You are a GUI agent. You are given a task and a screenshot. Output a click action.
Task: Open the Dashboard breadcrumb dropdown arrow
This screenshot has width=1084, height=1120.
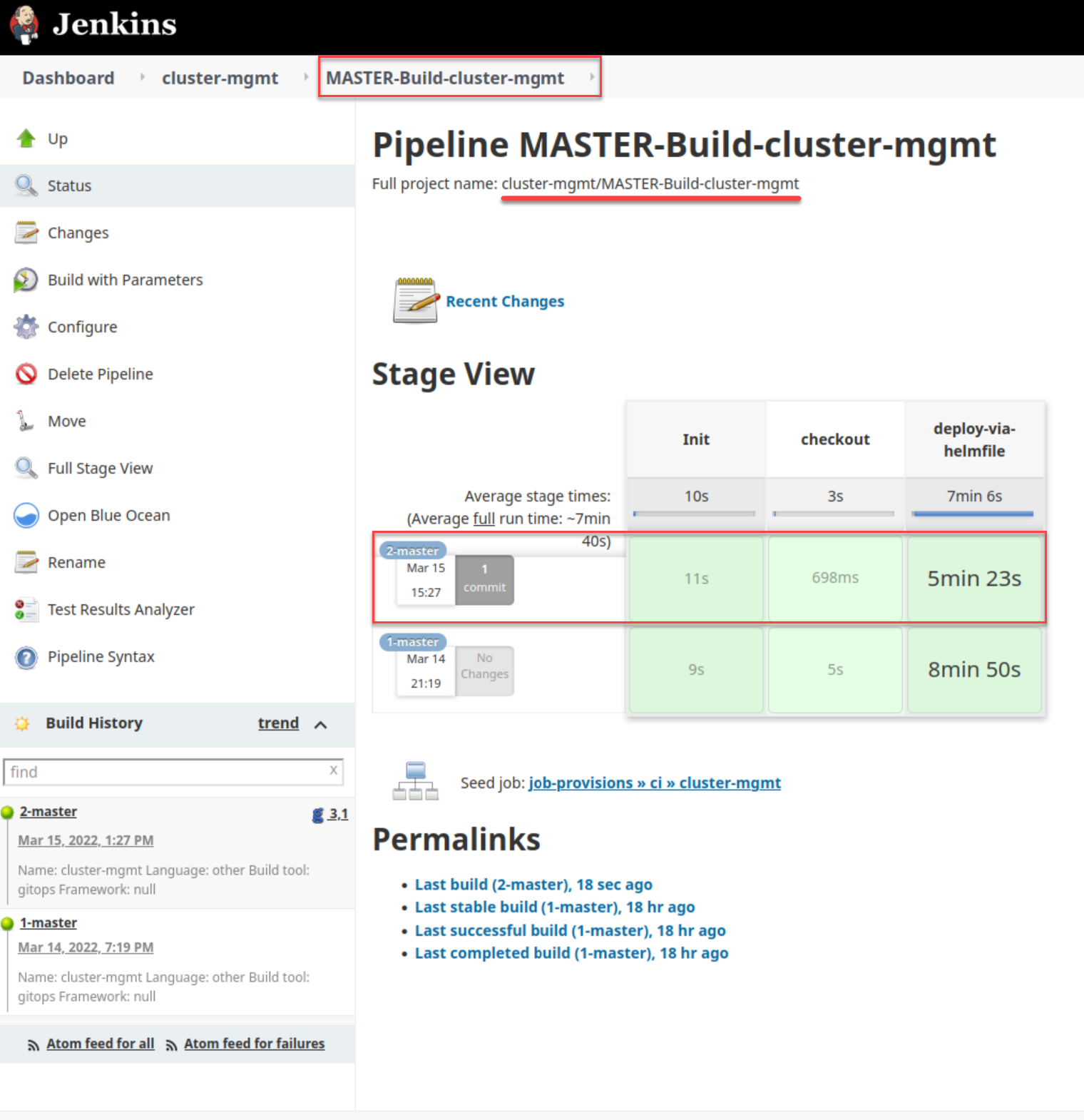point(142,76)
